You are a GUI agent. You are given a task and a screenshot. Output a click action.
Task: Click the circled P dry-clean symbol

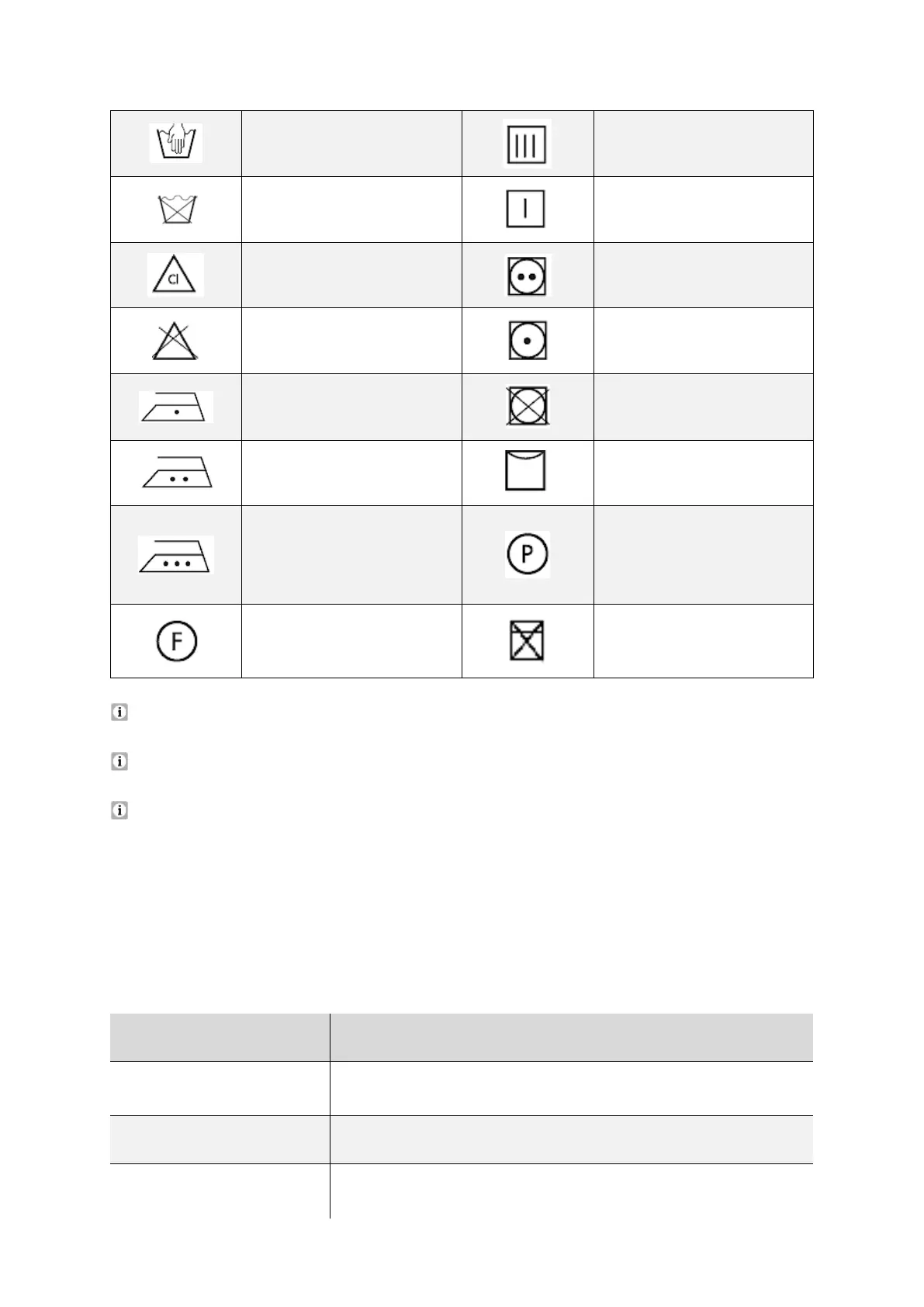[x=527, y=554]
